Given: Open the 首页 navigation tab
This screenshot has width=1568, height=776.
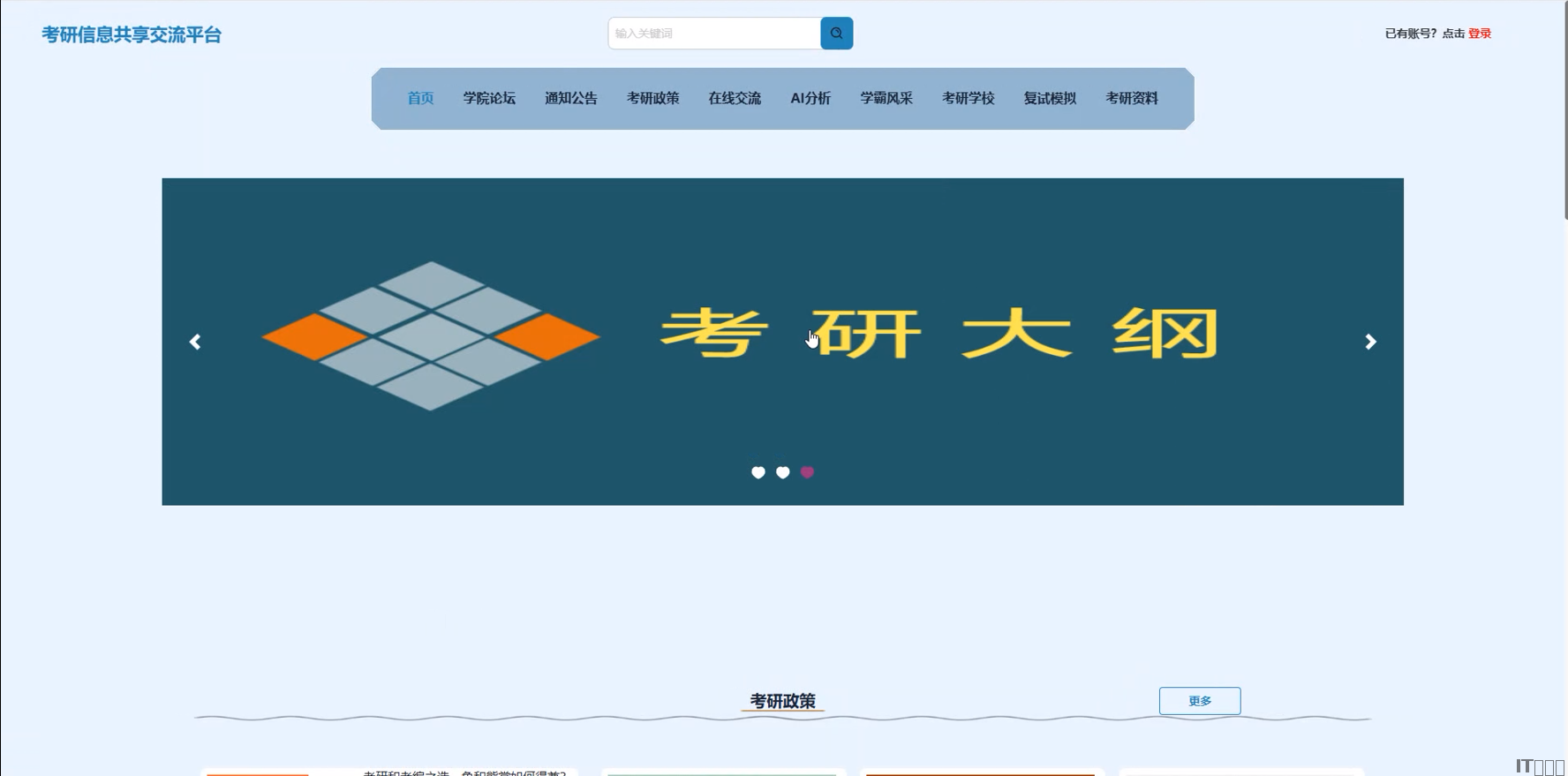Looking at the screenshot, I should (420, 98).
